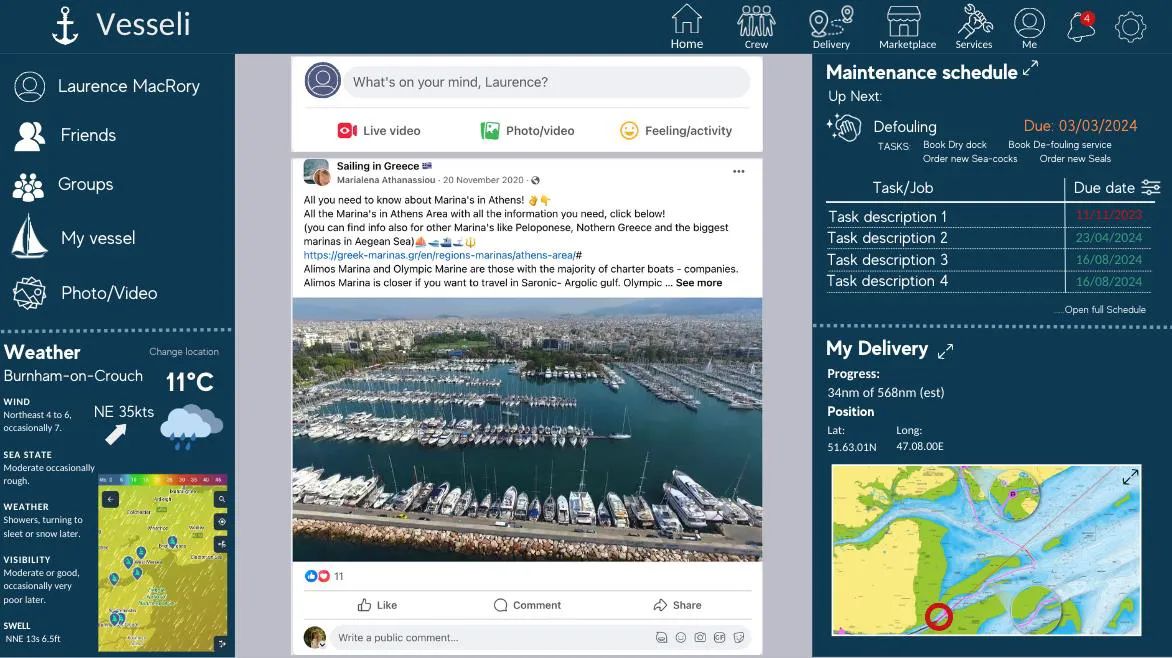Screen dimensions: 1172x658
Task: Click the Vesseli anchor logo
Action: point(65,26)
